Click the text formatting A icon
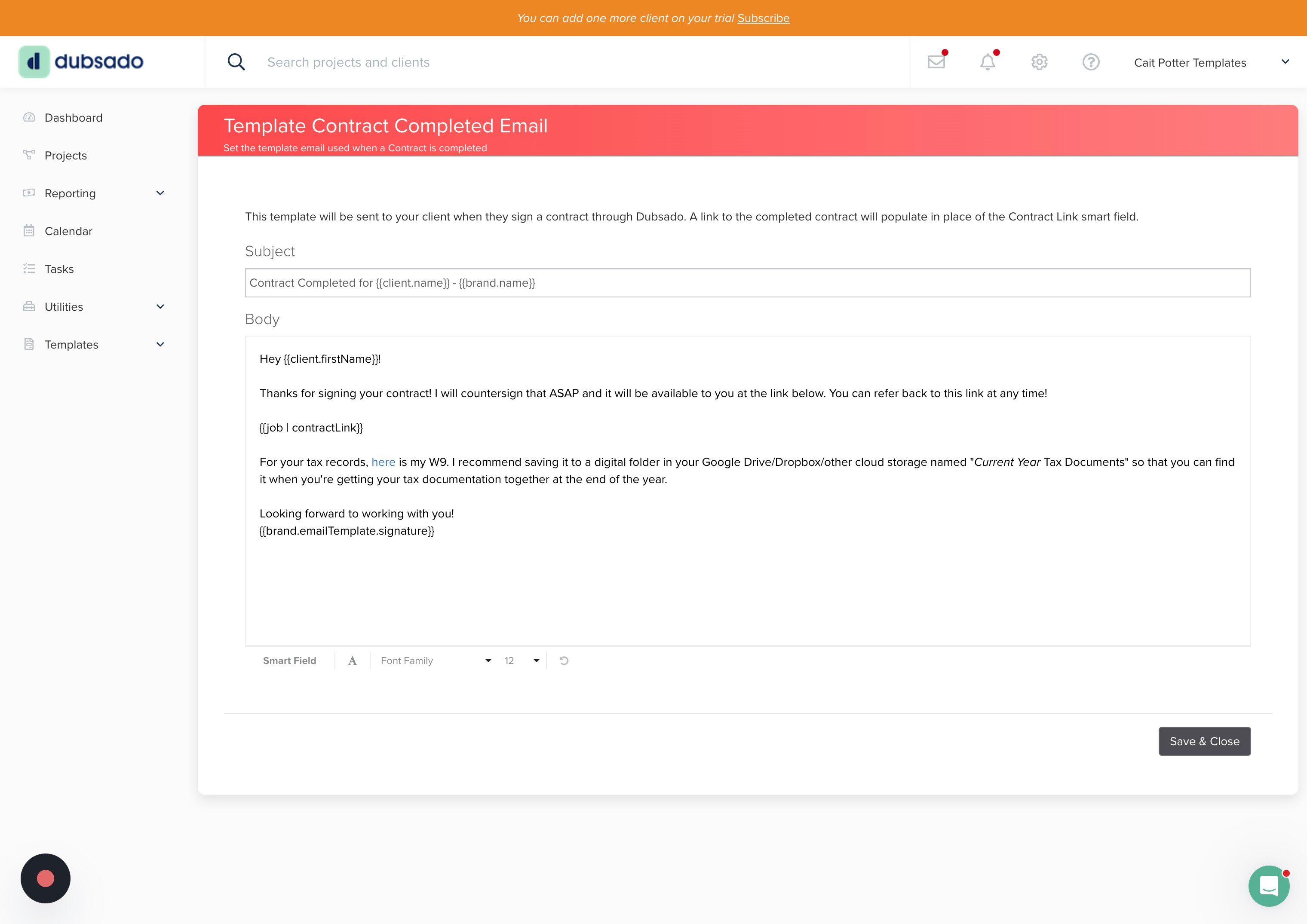 (x=353, y=661)
